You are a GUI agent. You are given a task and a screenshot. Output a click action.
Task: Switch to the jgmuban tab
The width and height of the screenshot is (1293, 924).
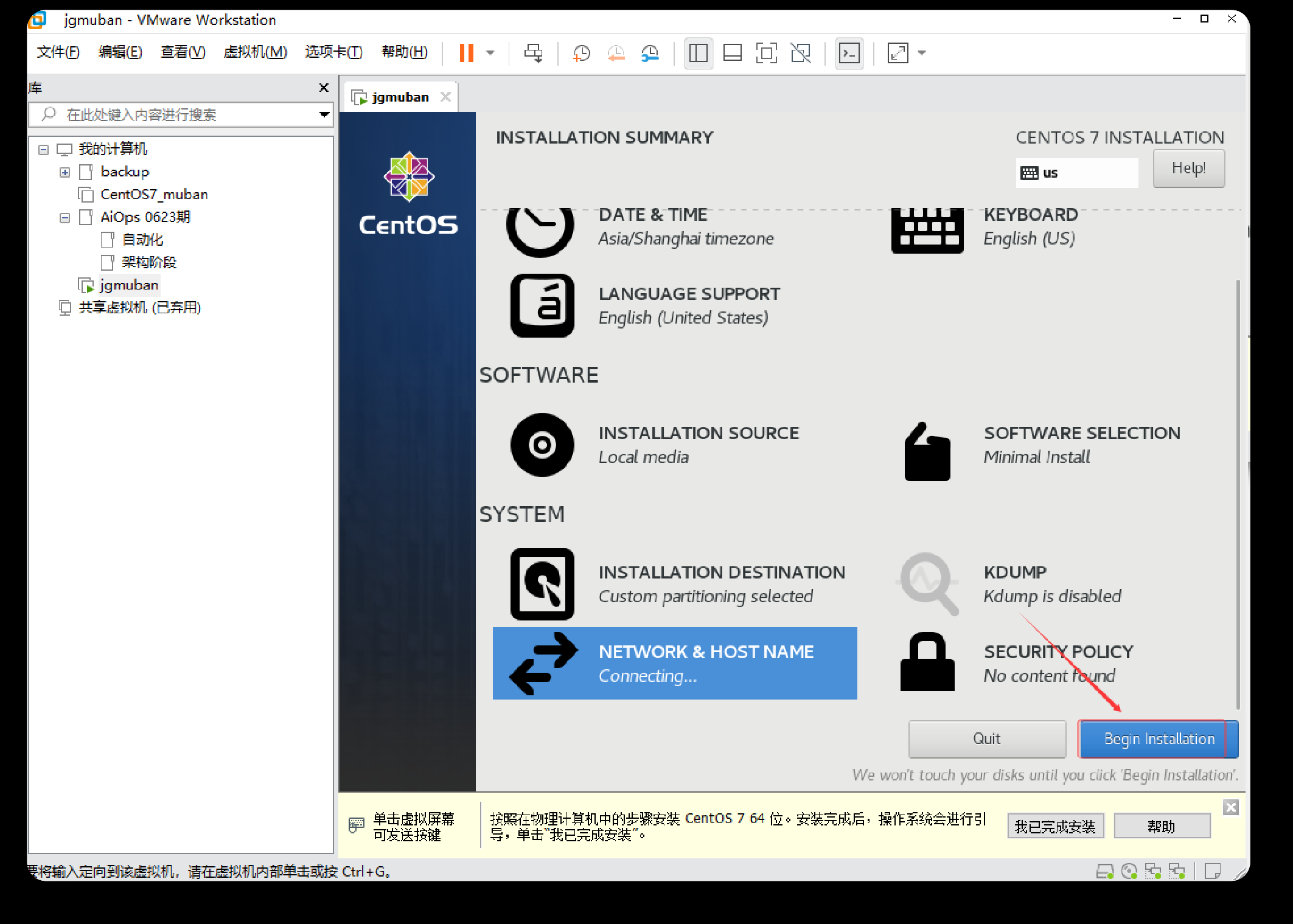click(x=400, y=97)
